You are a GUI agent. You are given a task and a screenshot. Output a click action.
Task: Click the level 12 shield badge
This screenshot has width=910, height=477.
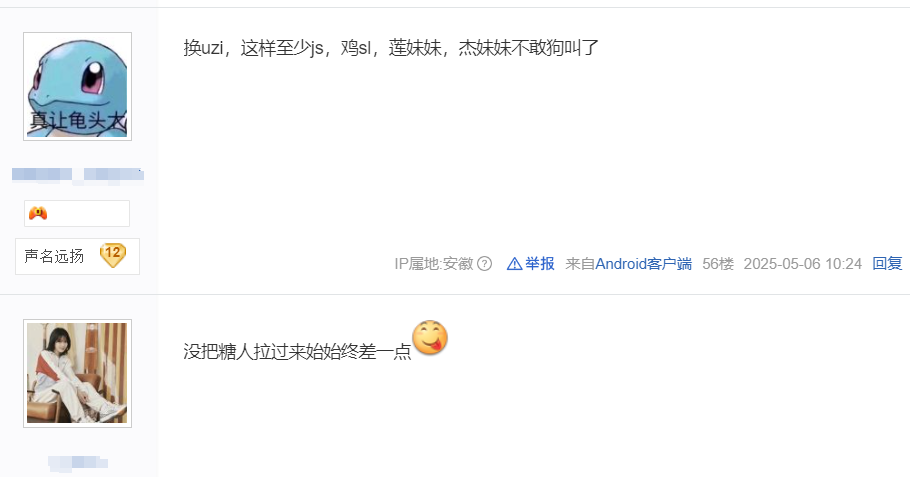pyautogui.click(x=113, y=255)
